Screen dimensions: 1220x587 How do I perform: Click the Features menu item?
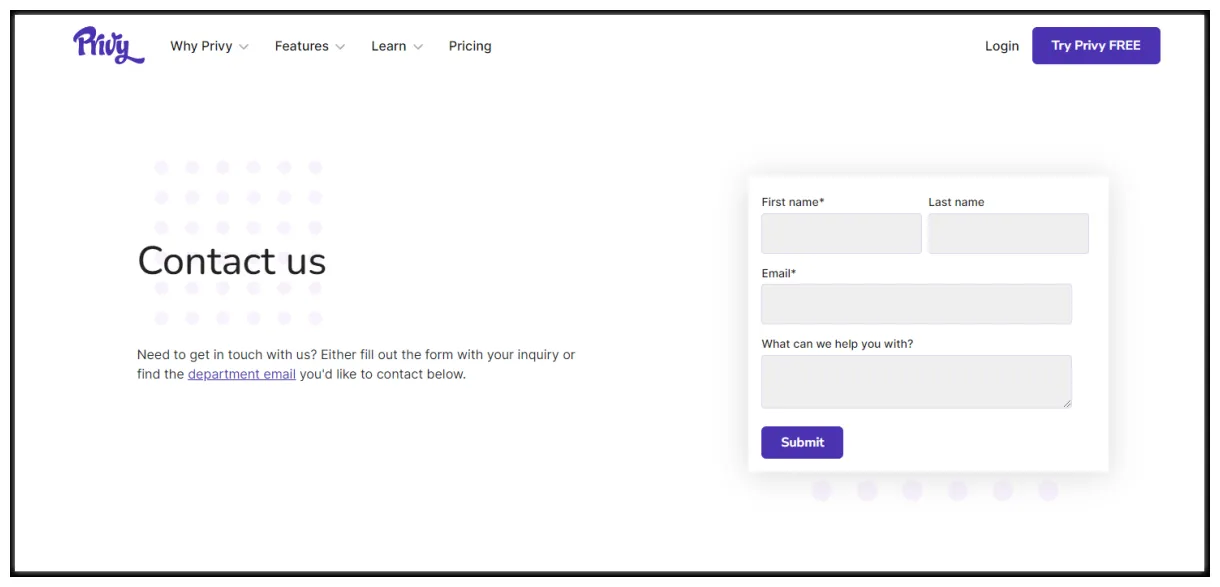(x=301, y=45)
